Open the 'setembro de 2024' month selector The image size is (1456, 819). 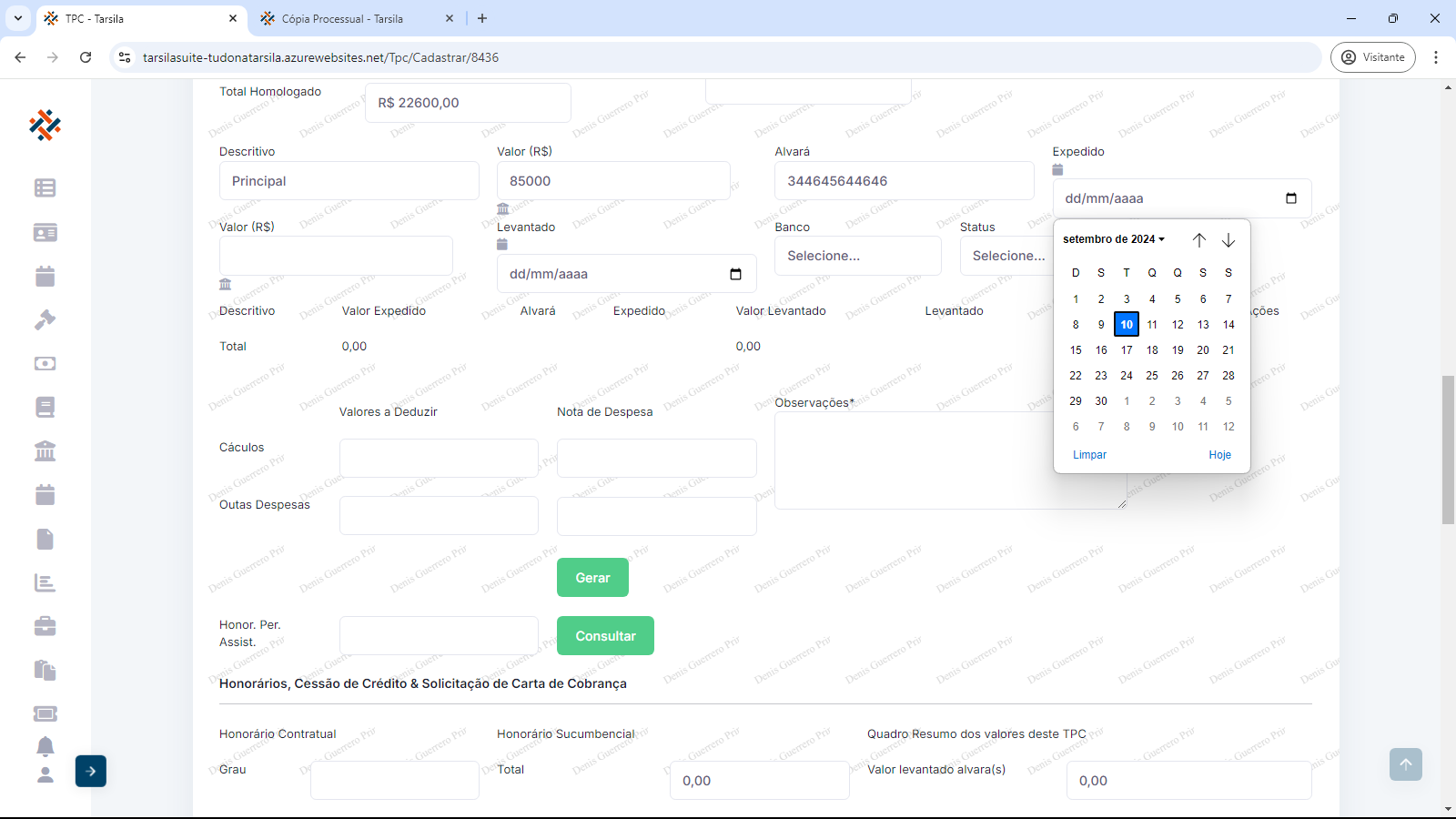[1114, 239]
